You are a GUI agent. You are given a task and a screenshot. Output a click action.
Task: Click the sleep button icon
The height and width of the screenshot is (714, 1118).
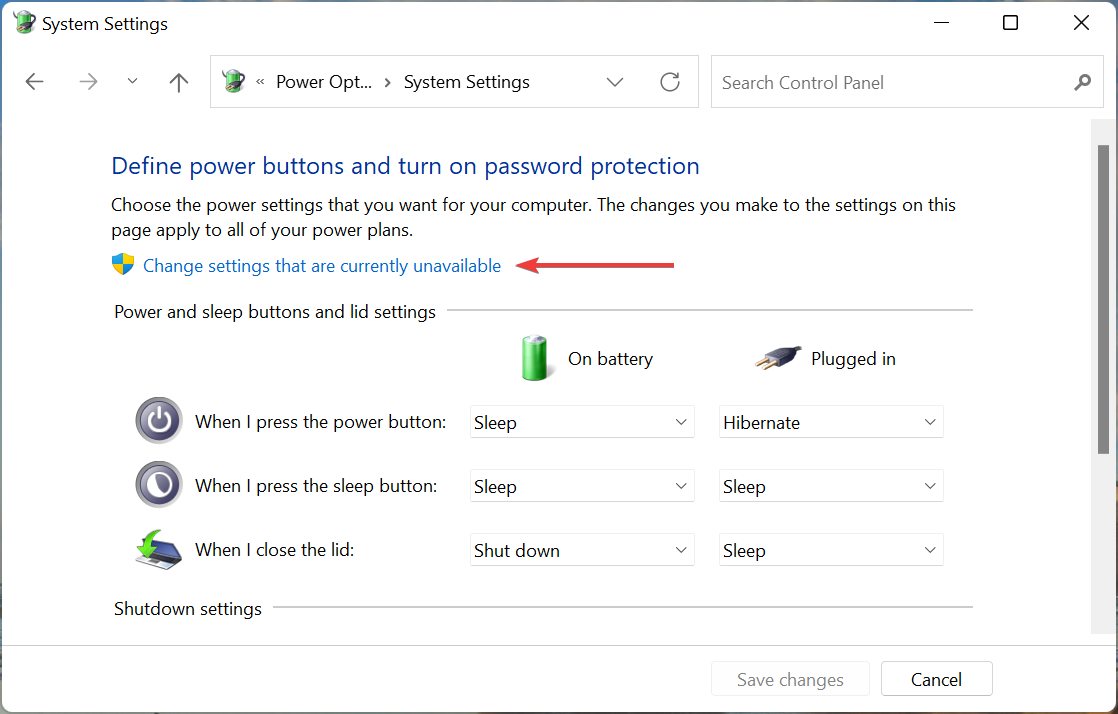(x=158, y=485)
